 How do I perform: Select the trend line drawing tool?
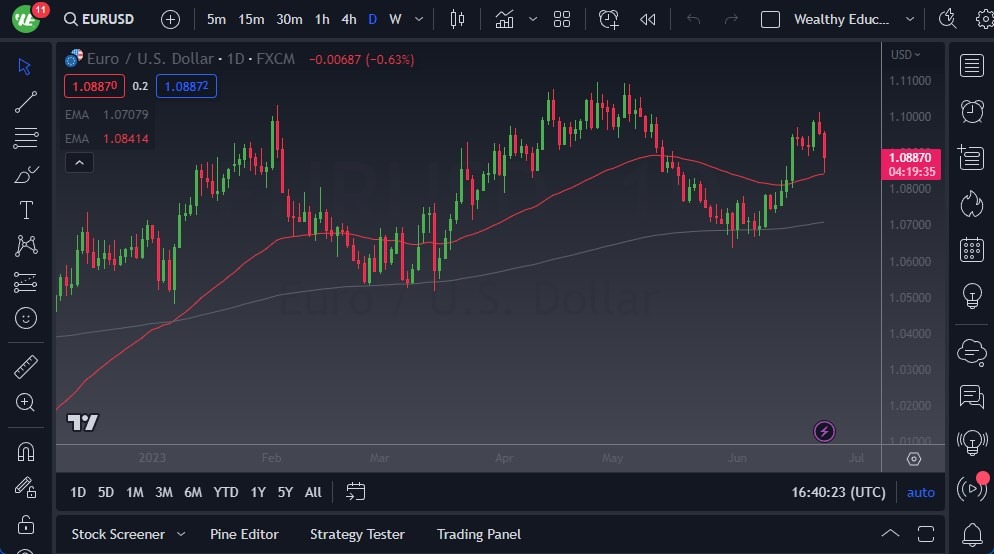(26, 102)
